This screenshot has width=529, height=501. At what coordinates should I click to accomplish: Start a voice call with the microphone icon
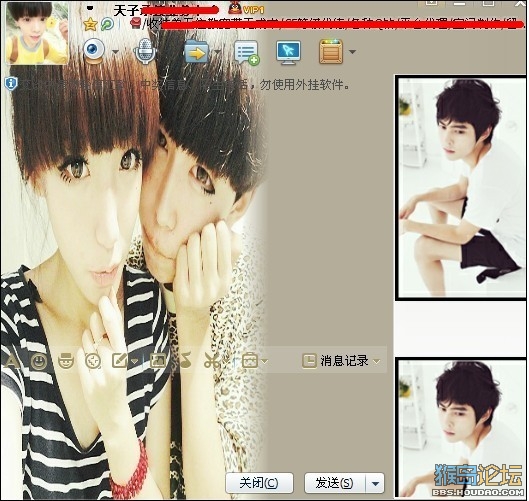tap(145, 51)
